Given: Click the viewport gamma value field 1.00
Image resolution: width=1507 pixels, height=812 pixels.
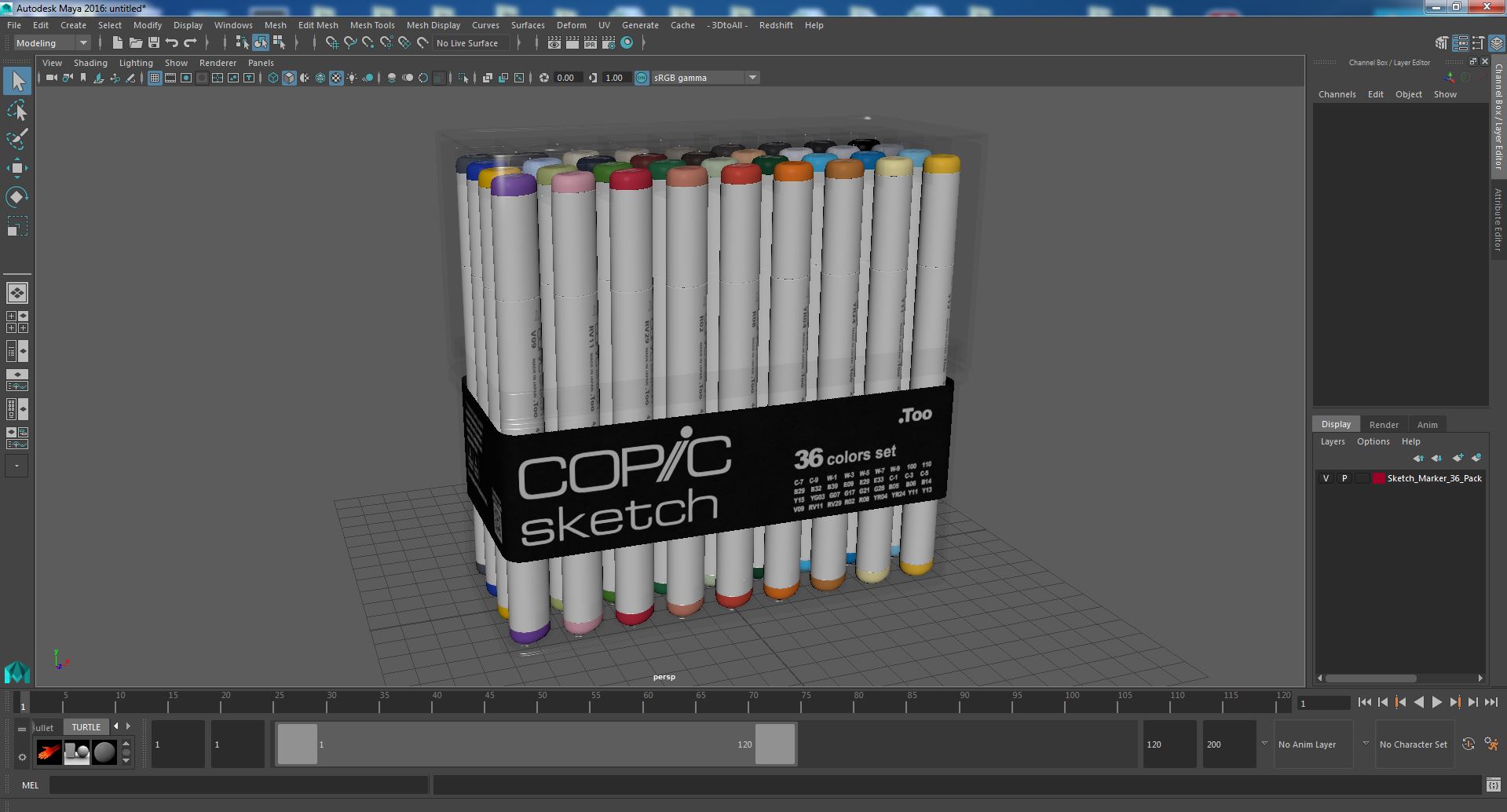Looking at the screenshot, I should (x=617, y=78).
